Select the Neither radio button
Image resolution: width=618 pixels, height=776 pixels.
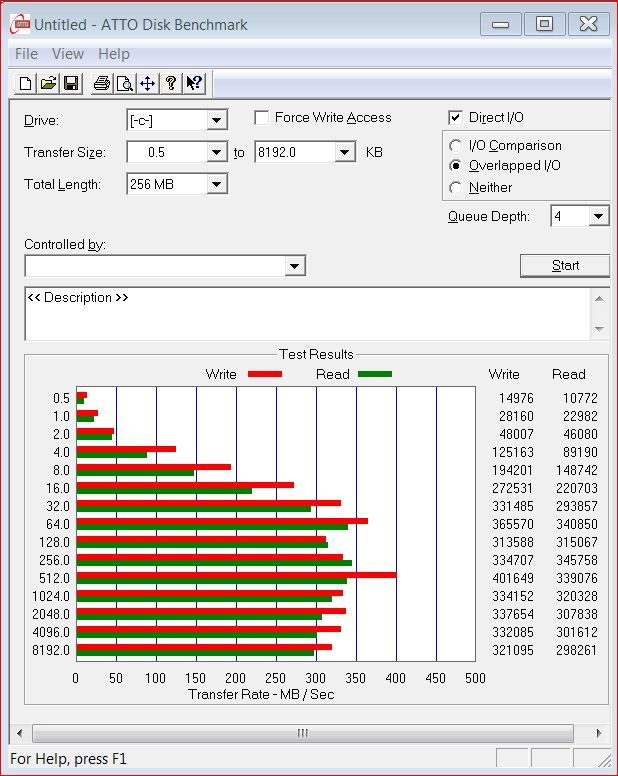[455, 188]
